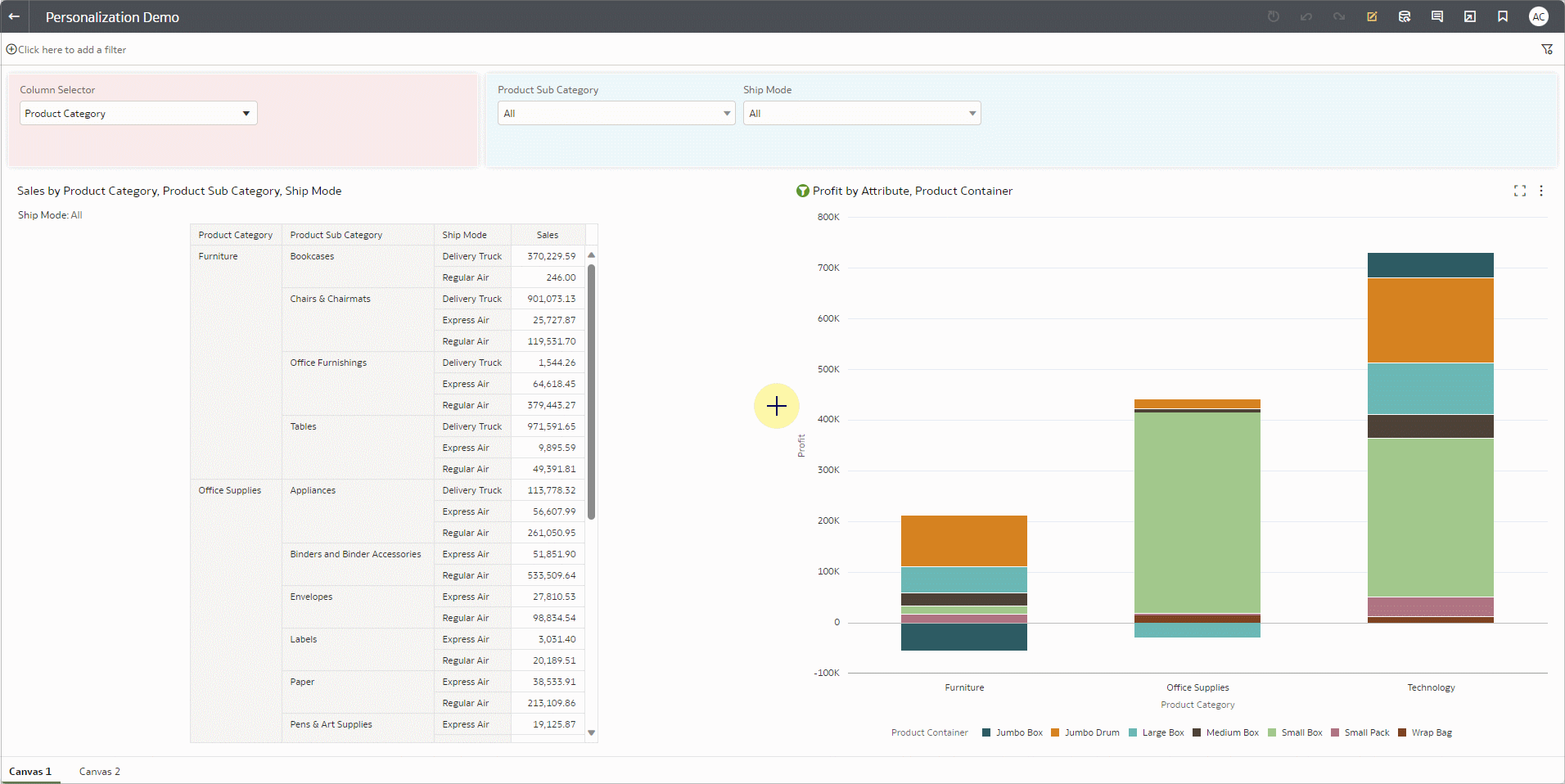Maximize the Profit chart visualization

coord(1520,191)
